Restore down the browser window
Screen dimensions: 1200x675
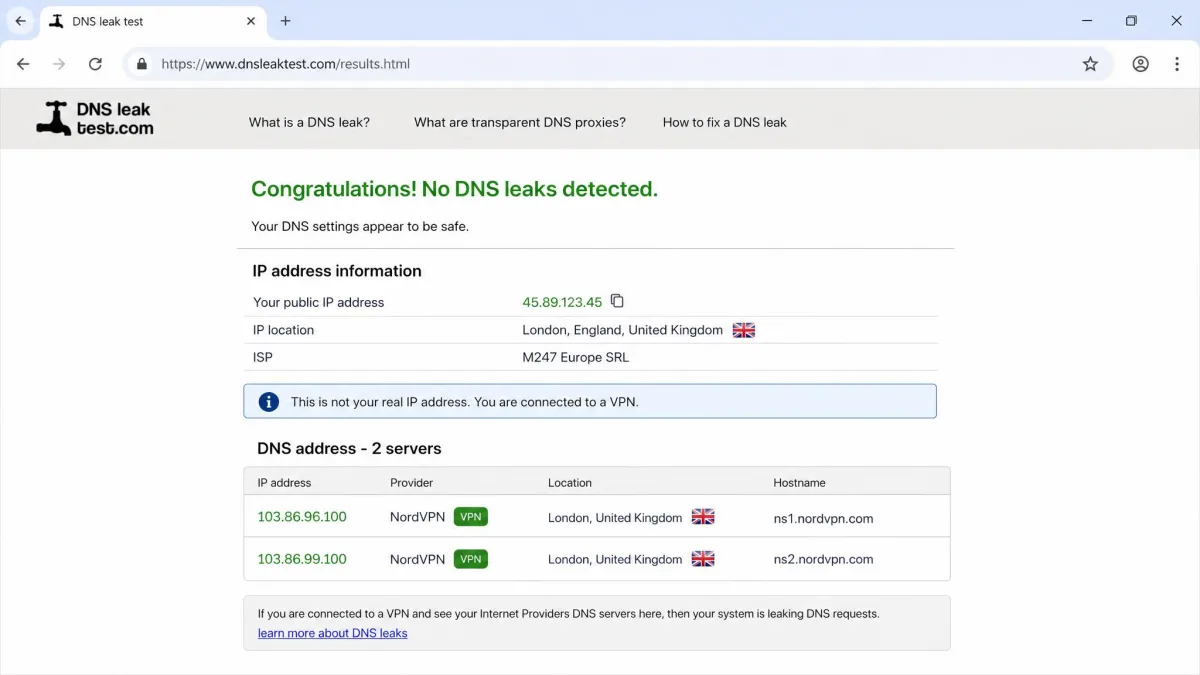(x=1131, y=21)
